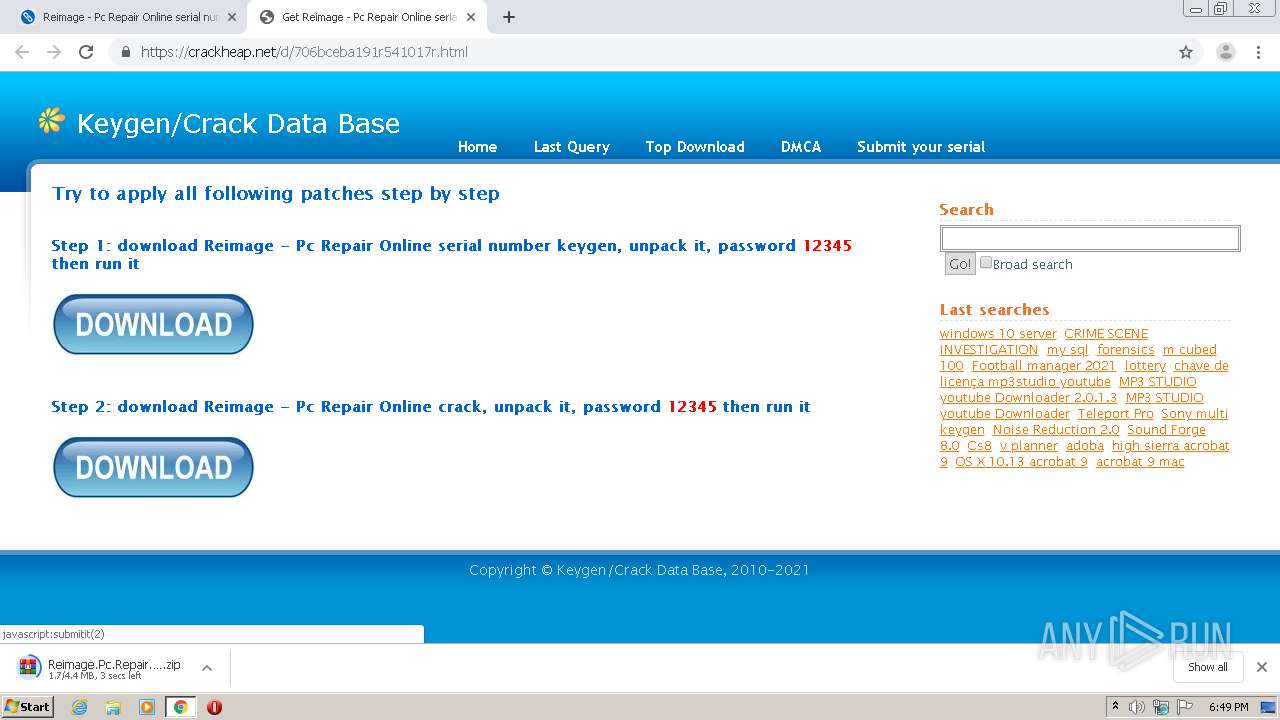Open the Teleport Pro link
Image resolution: width=1280 pixels, height=720 pixels.
click(x=1115, y=413)
